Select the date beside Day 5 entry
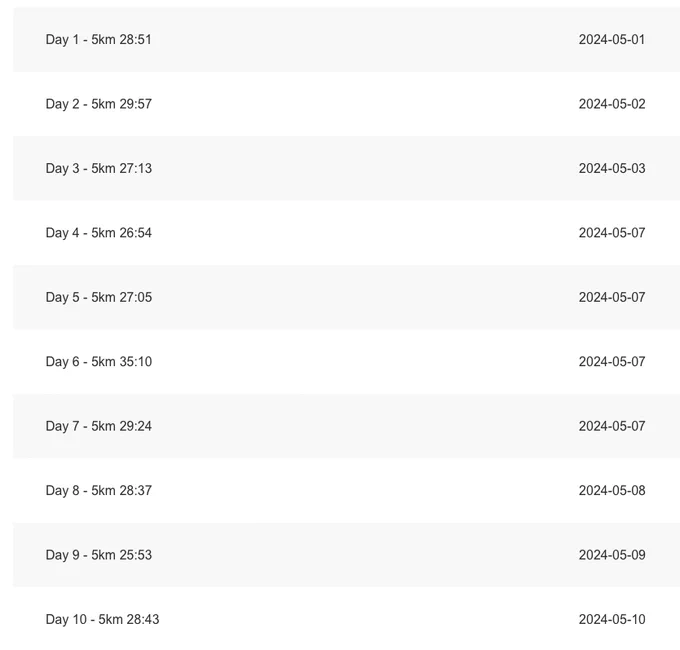The width and height of the screenshot is (680, 650). [x=611, y=297]
